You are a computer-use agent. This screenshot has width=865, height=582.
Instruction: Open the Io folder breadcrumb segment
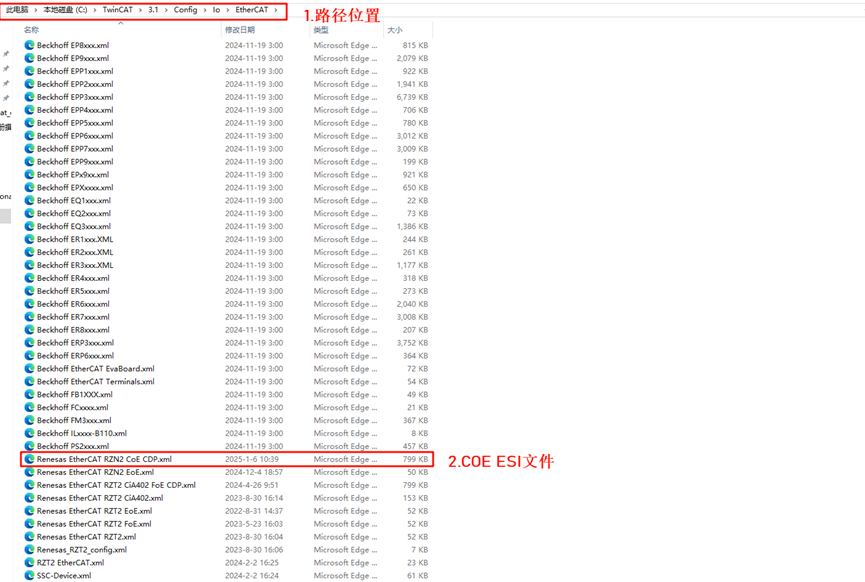click(216, 10)
